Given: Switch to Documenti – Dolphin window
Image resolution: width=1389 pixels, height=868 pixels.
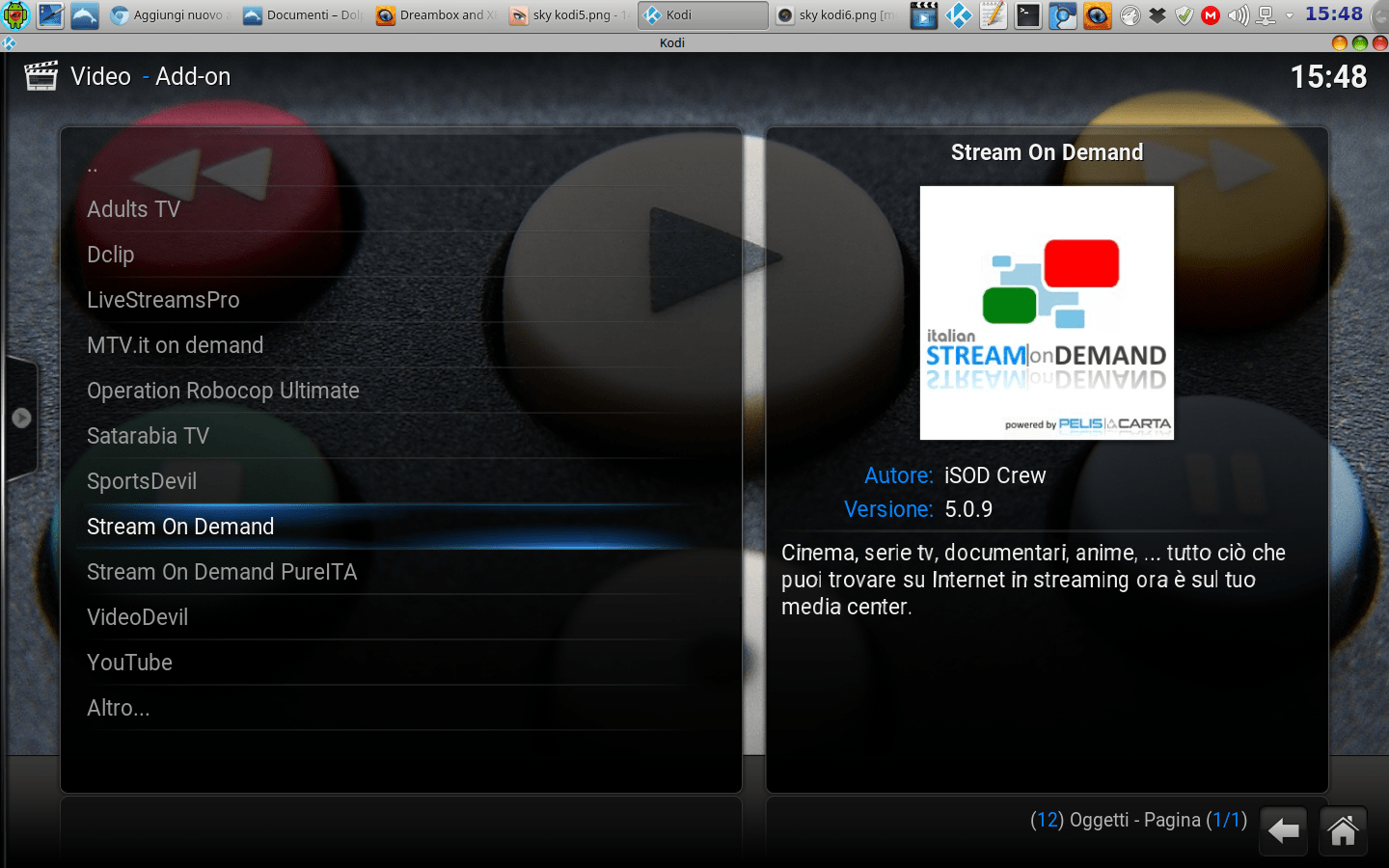Looking at the screenshot, I should (x=302, y=14).
